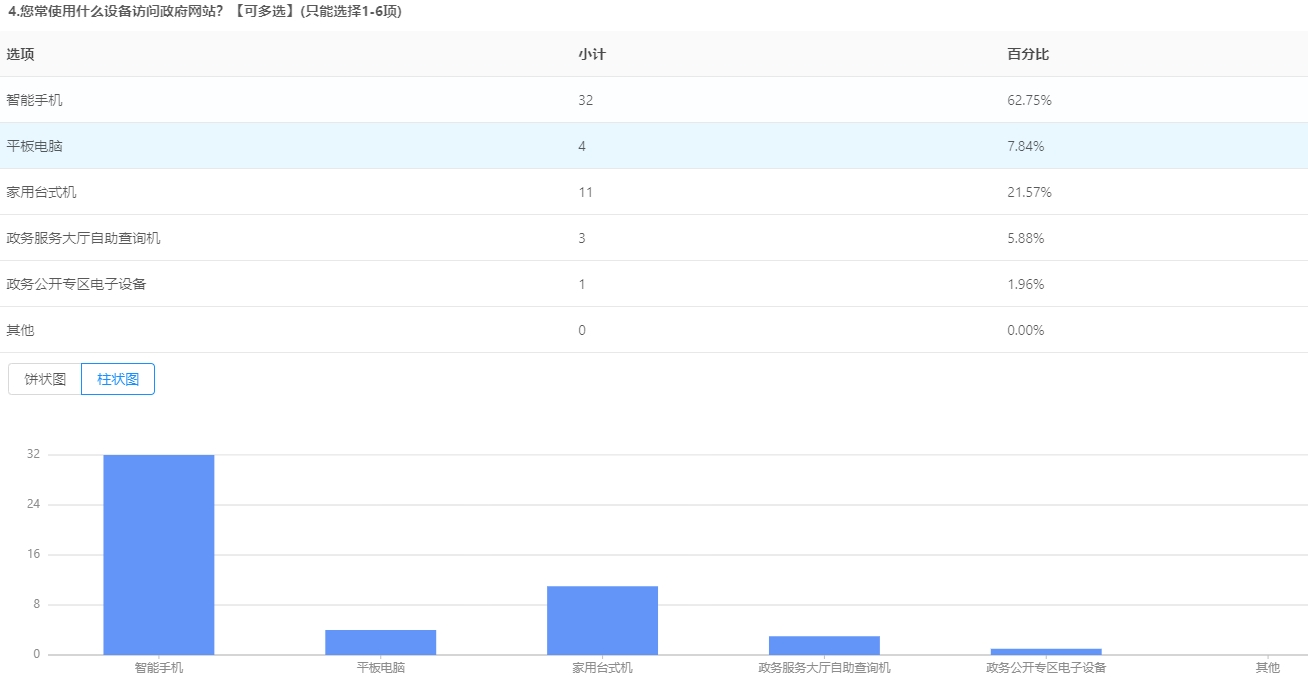Select the 政务公开专区电子设备 table cell

coord(76,284)
